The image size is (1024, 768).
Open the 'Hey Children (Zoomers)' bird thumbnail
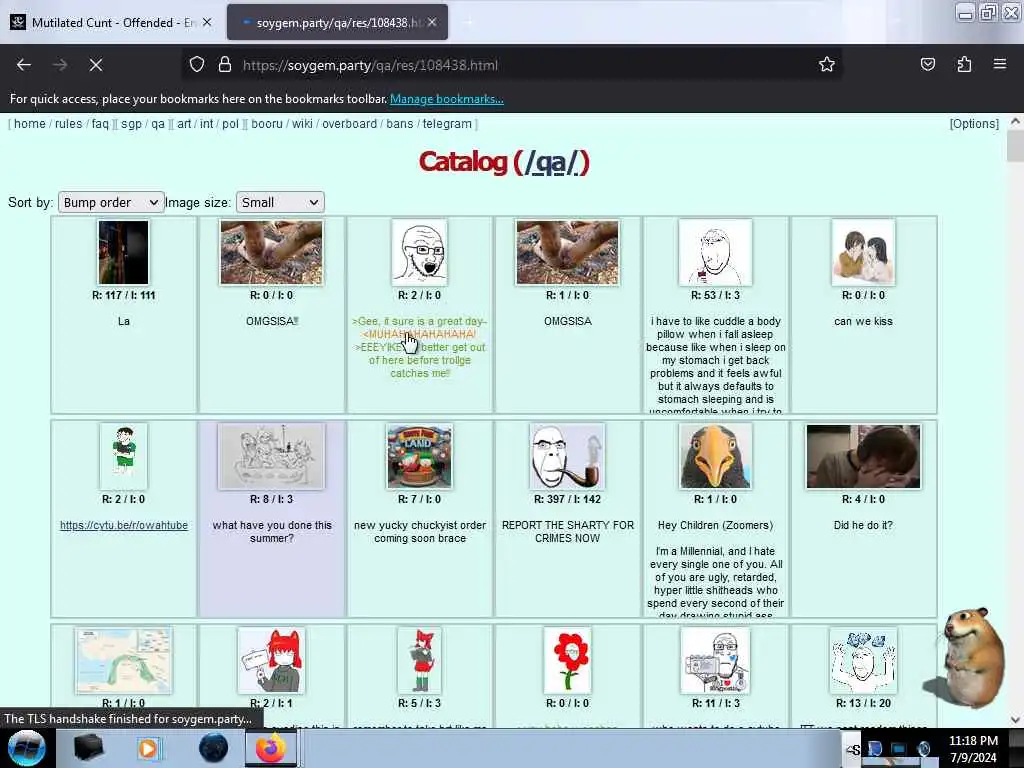click(715, 456)
